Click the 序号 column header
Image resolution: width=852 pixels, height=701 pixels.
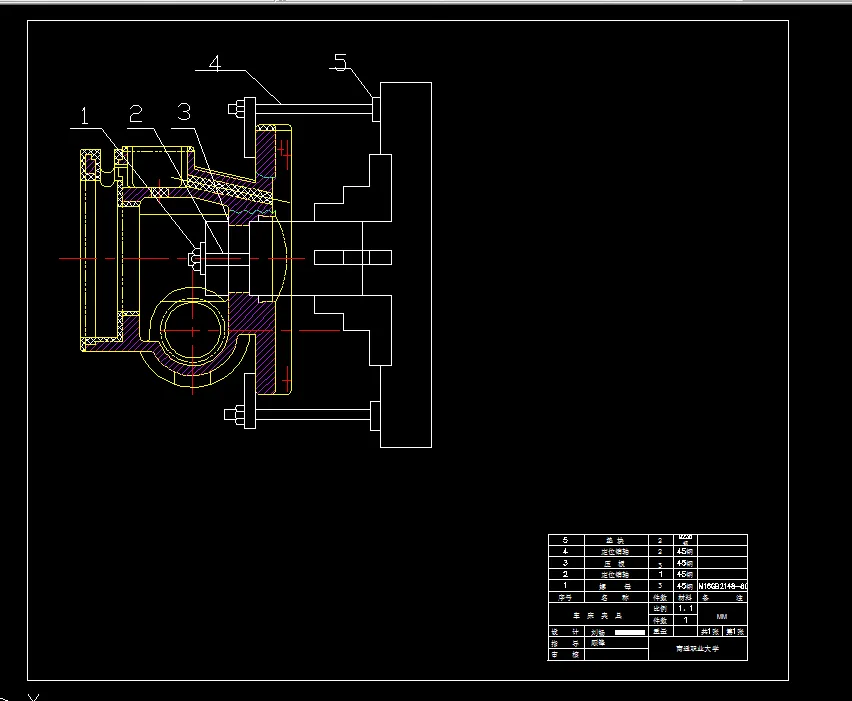[x=566, y=598]
